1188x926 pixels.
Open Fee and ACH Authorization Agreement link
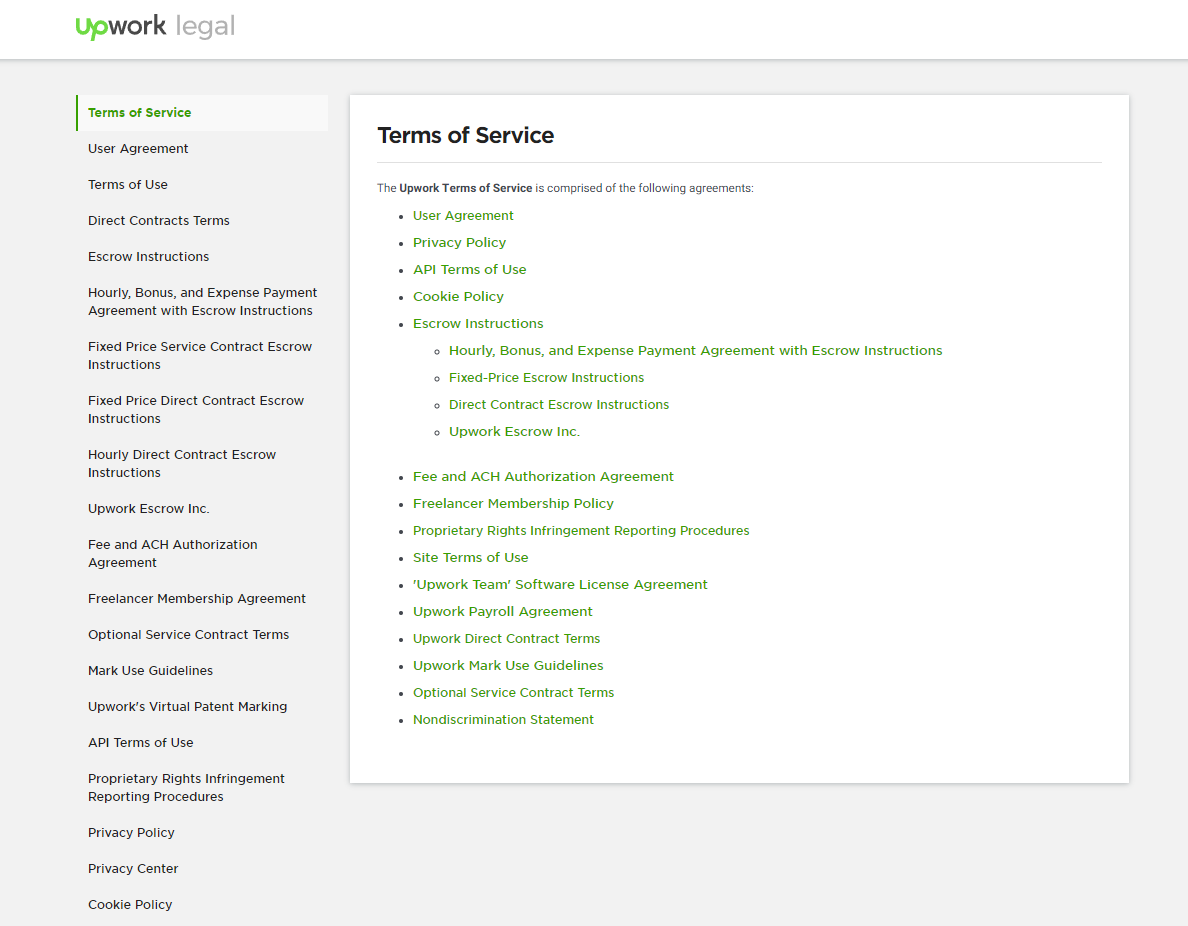pyautogui.click(x=543, y=477)
